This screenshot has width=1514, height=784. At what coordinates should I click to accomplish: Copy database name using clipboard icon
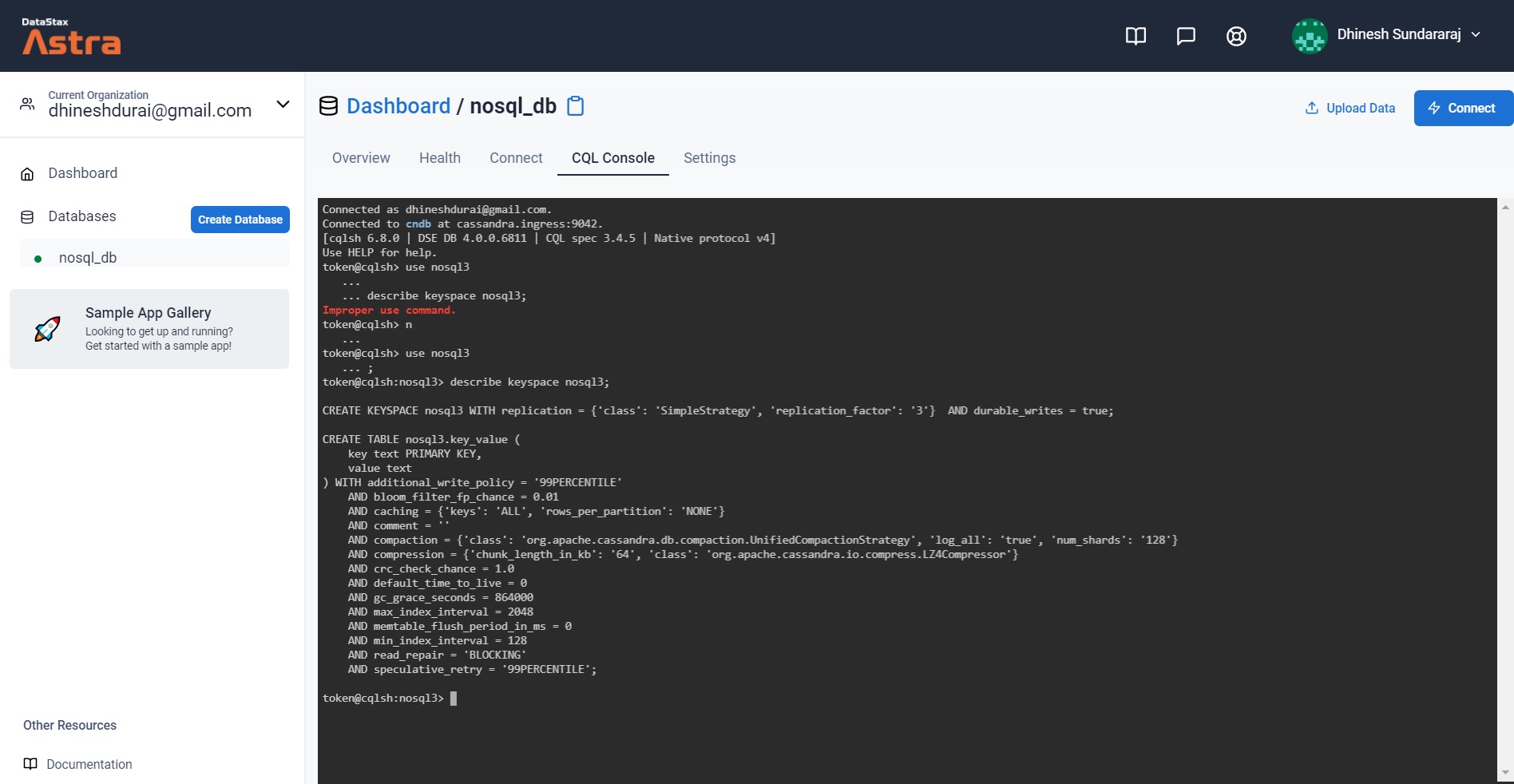575,105
